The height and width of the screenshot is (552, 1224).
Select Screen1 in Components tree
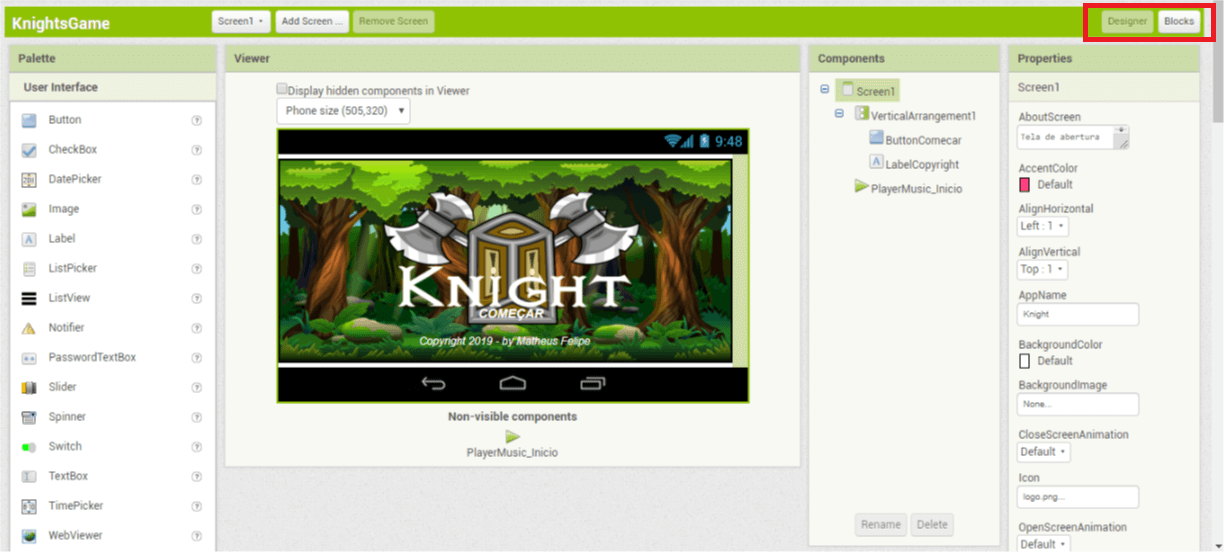pyautogui.click(x=868, y=91)
